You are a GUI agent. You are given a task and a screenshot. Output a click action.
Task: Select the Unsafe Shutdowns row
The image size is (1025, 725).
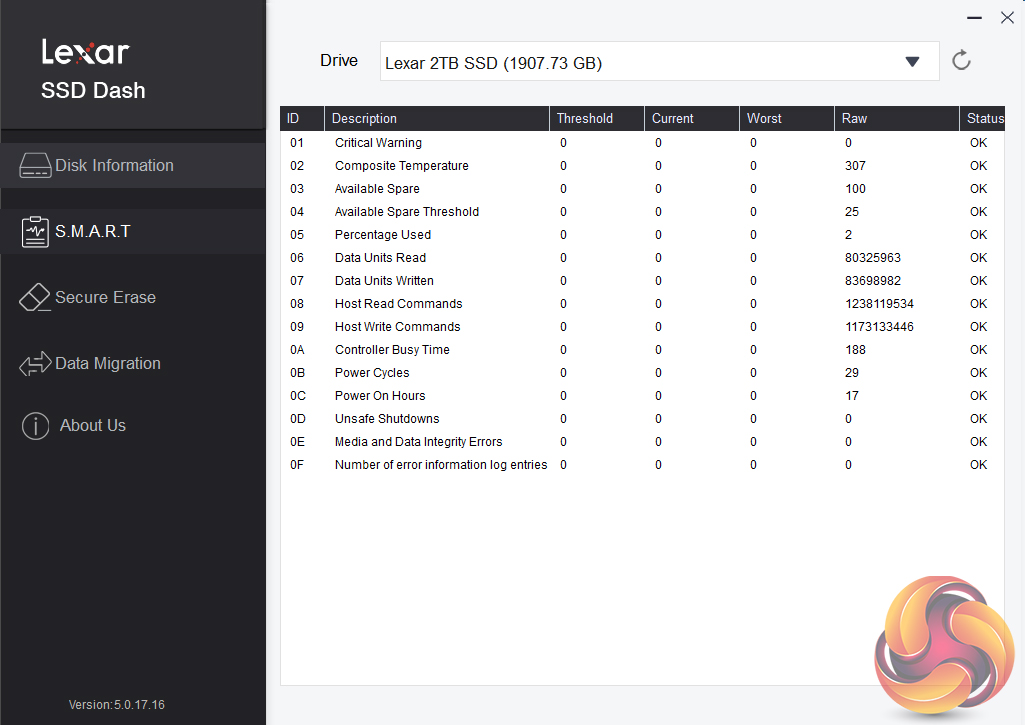pos(643,418)
